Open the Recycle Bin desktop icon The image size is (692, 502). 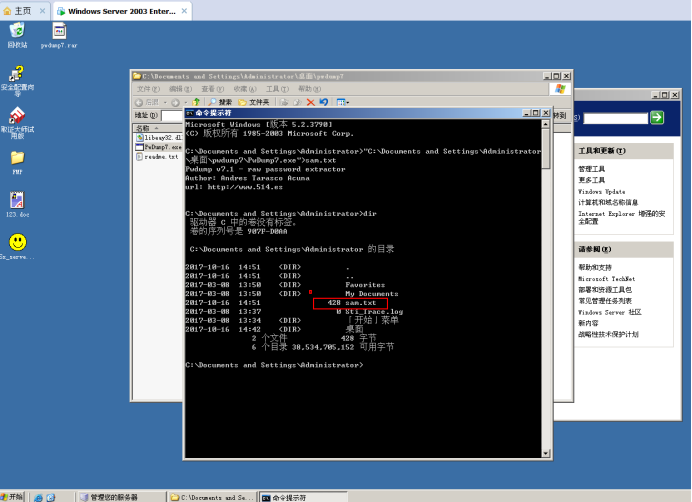pyautogui.click(x=17, y=34)
